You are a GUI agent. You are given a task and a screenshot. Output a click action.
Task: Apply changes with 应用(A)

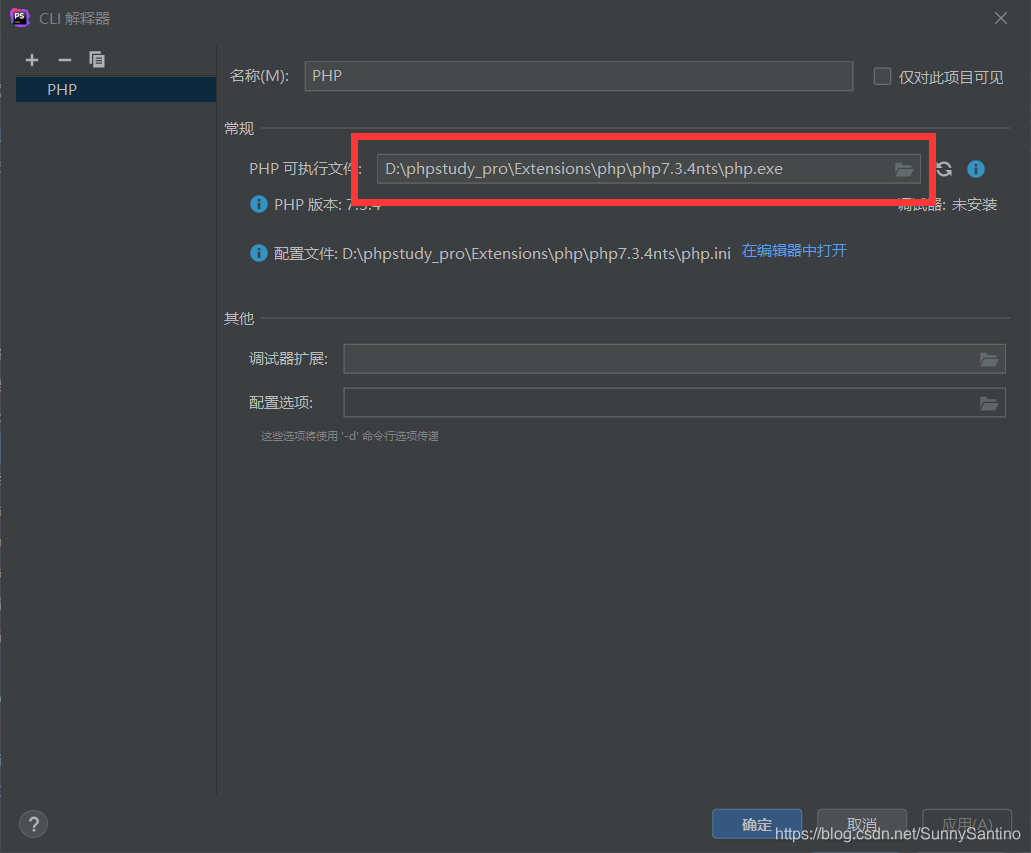coord(966,824)
